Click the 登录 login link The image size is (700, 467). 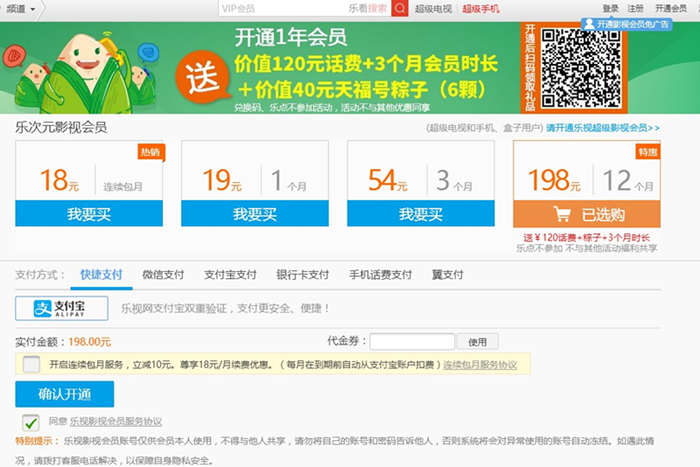pos(610,8)
